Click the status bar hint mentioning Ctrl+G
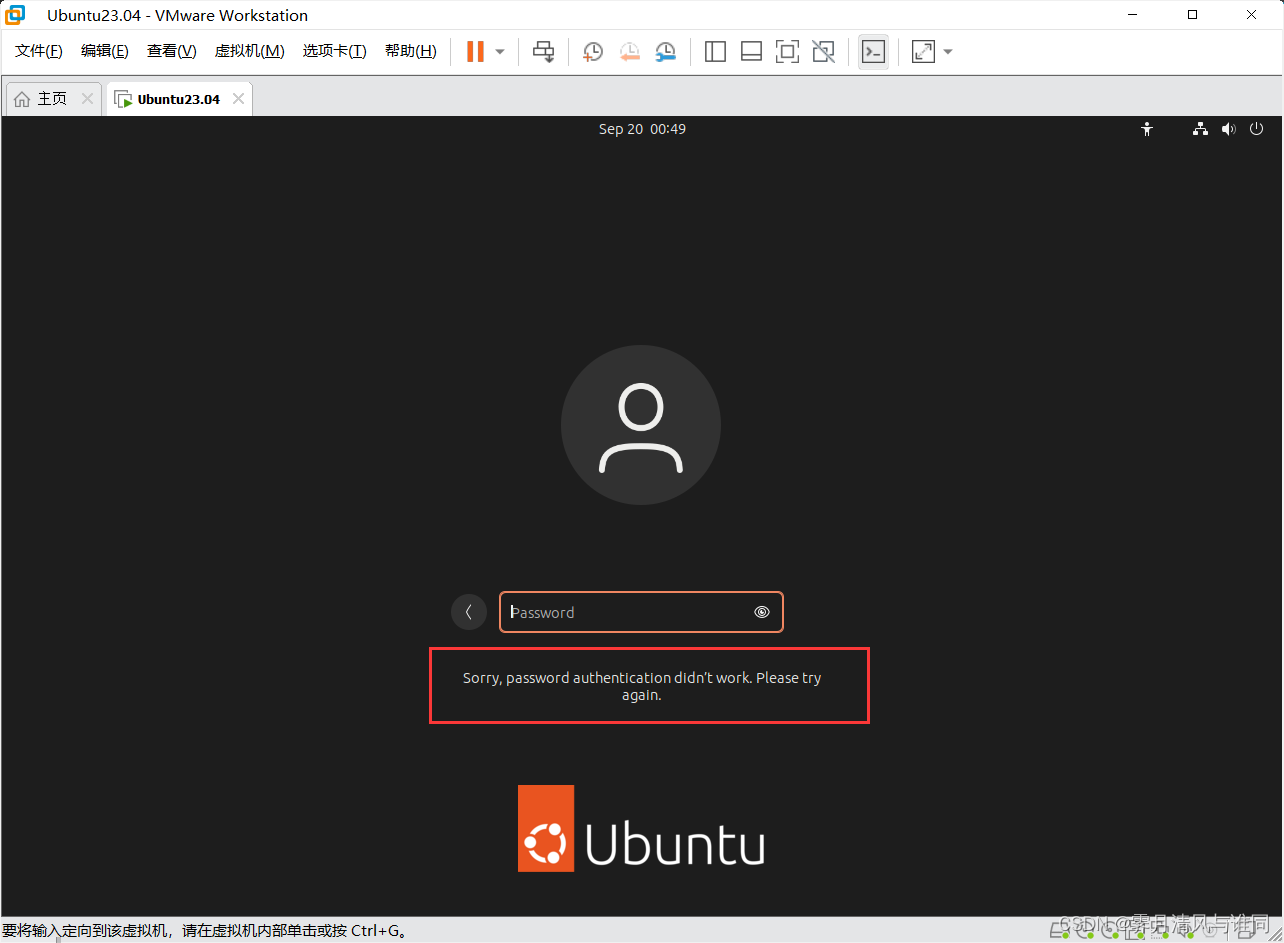Screen dimensions: 1284x943 click(205, 931)
